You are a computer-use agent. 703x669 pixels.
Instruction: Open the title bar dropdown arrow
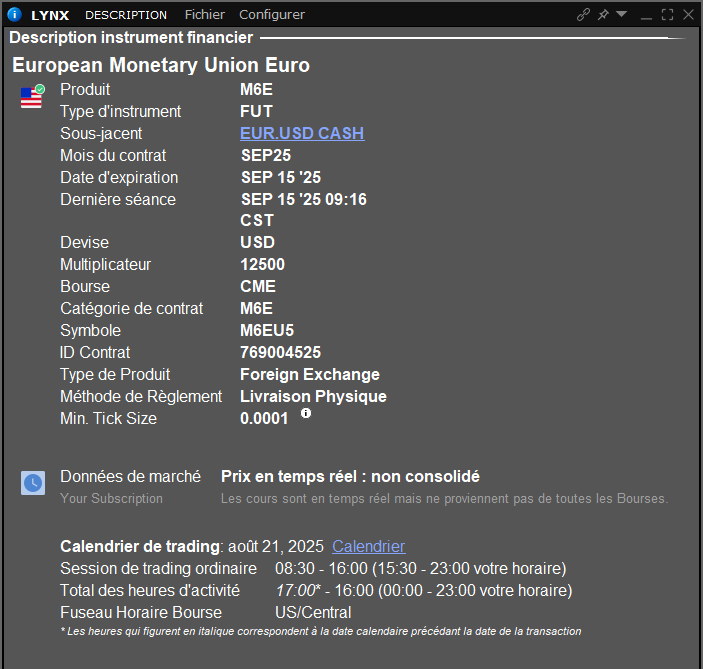[x=621, y=14]
